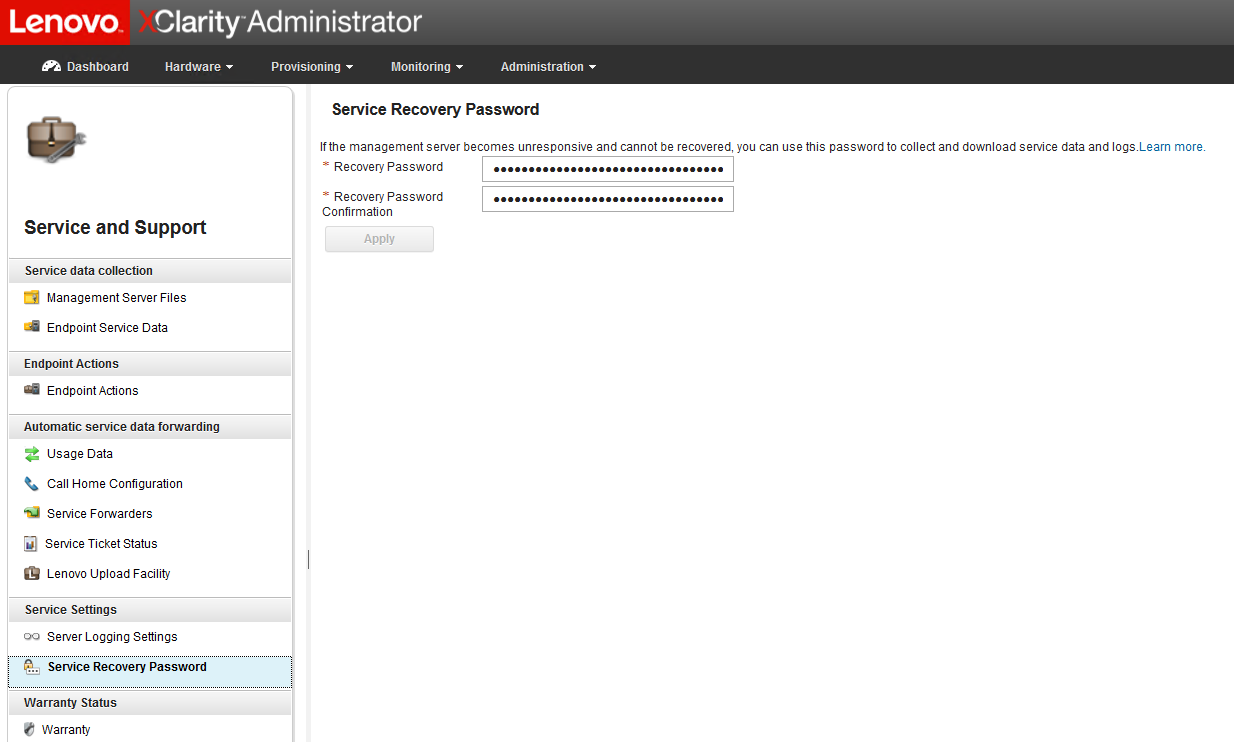Click the Call Home Configuration phone icon

click(x=31, y=483)
